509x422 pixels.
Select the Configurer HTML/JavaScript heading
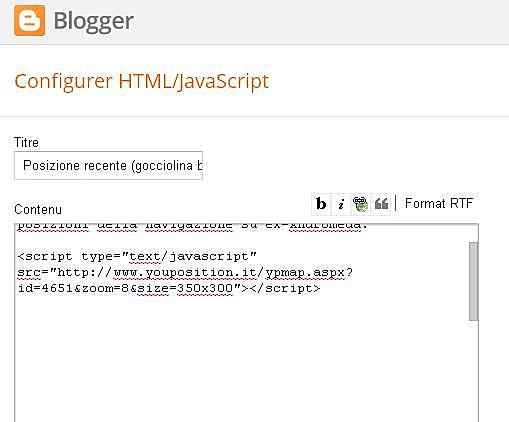pos(142,81)
